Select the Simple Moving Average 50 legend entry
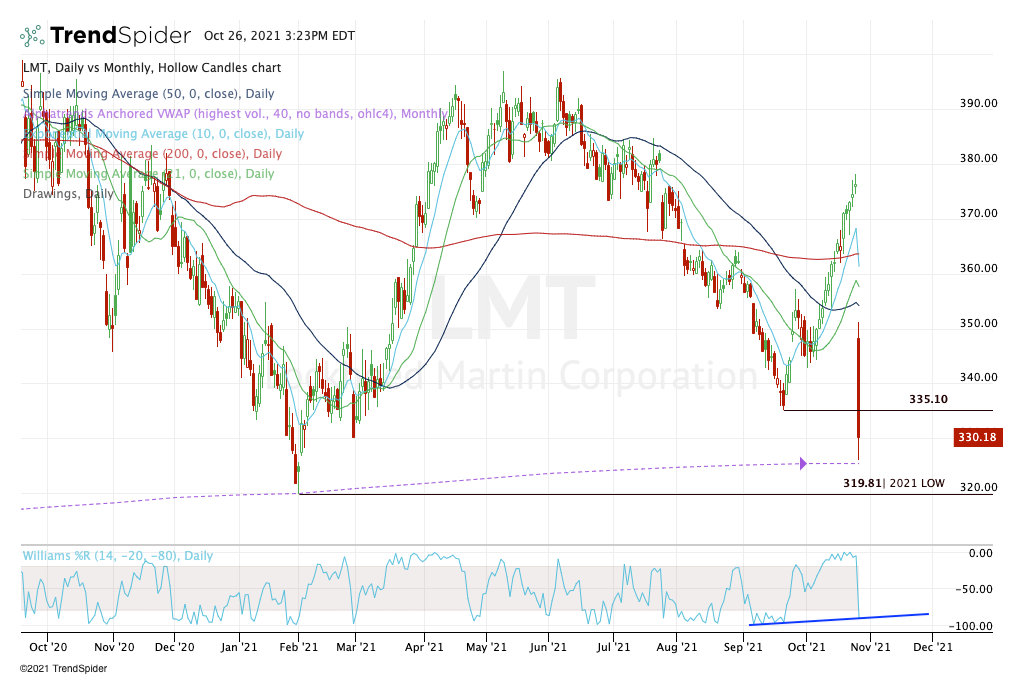 click(149, 94)
